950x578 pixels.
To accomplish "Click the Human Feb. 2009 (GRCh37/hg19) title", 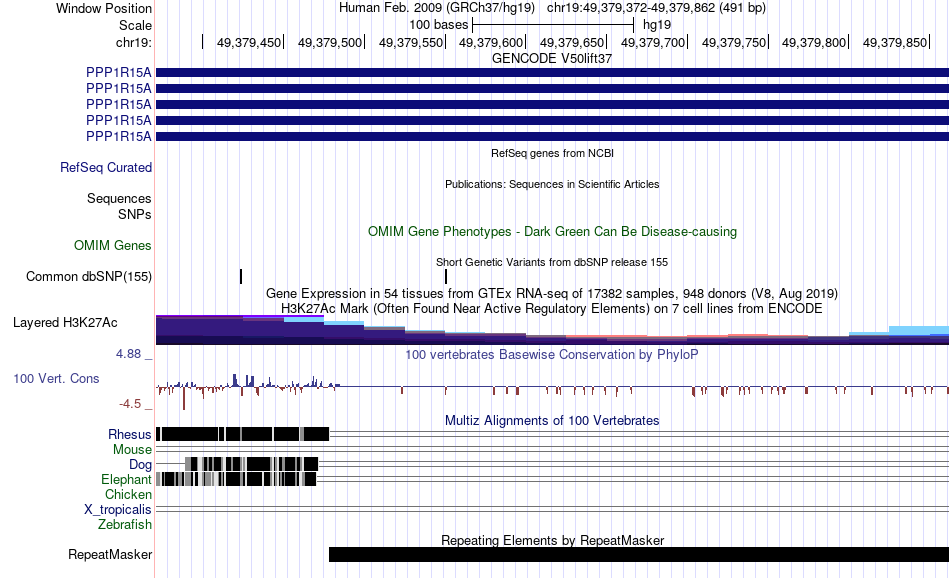I will coord(437,8).
